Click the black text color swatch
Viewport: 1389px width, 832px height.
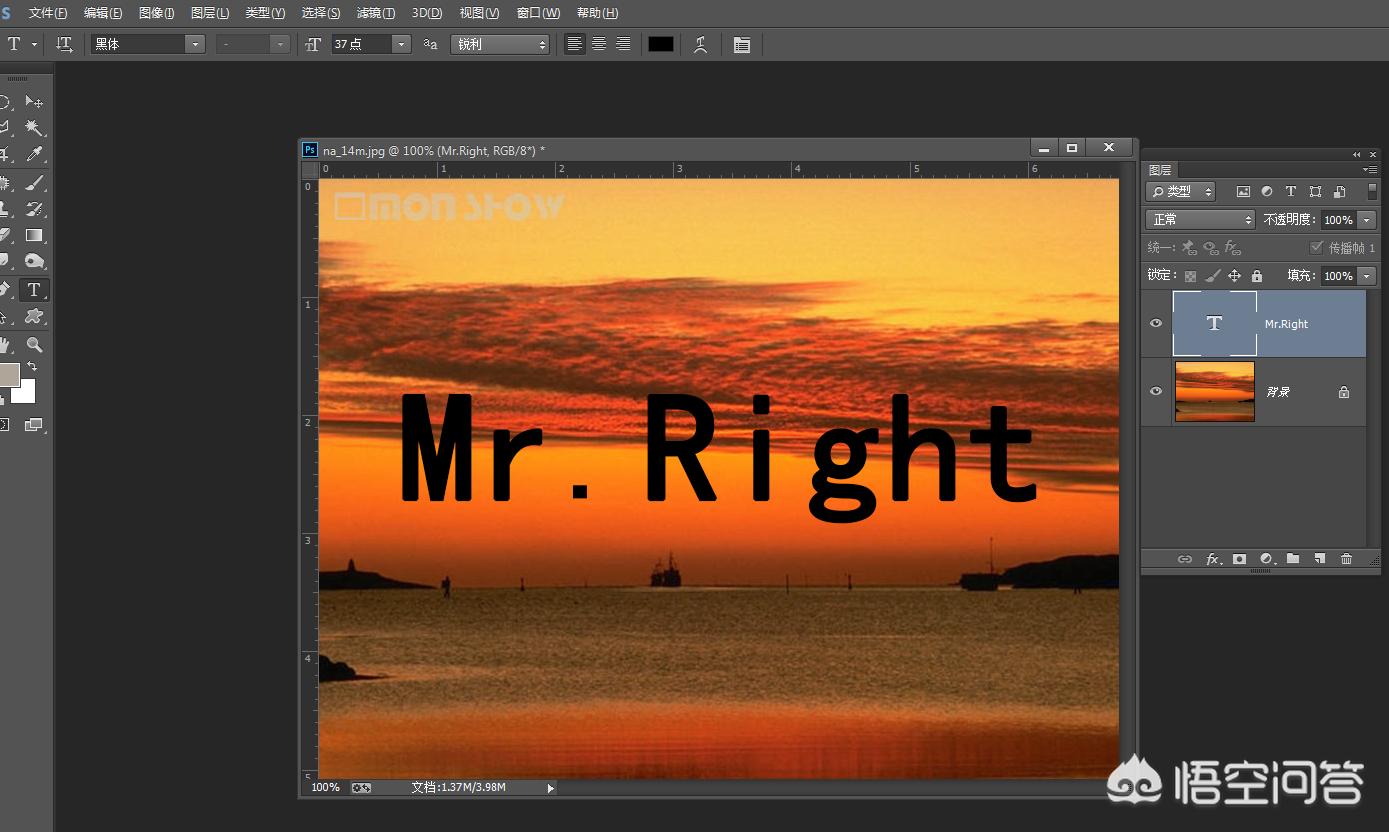click(660, 44)
